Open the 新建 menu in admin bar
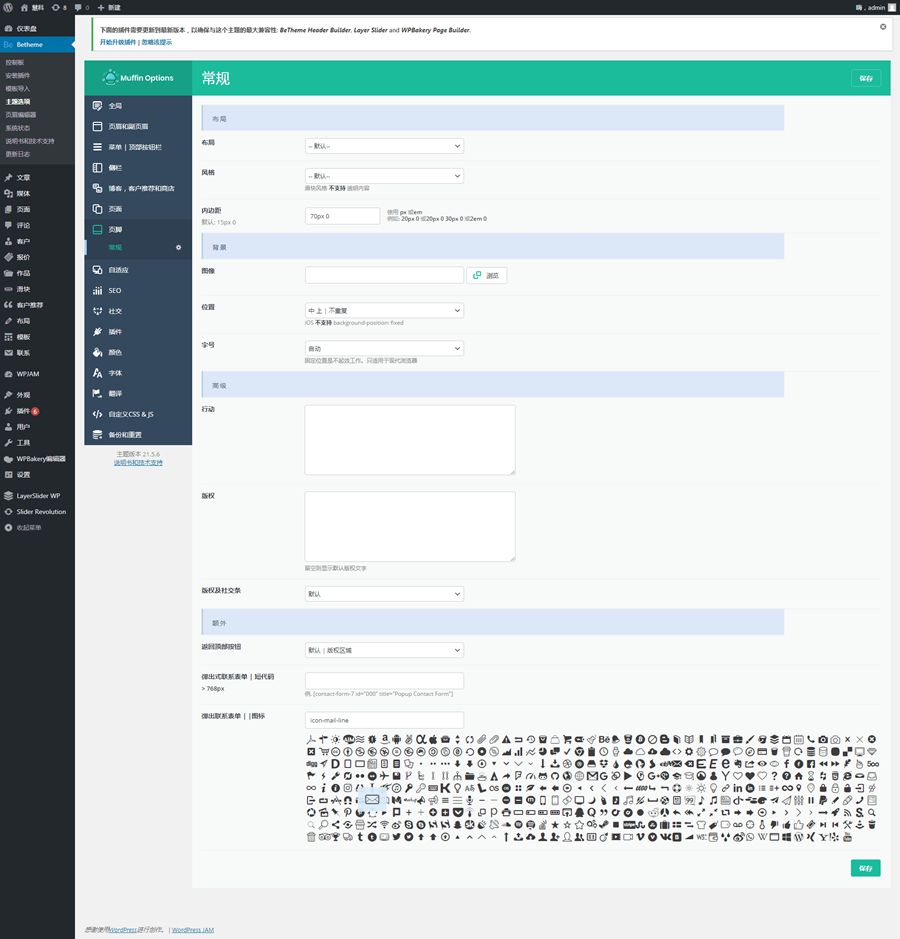The width and height of the screenshot is (900, 939). pyautogui.click(x=109, y=8)
